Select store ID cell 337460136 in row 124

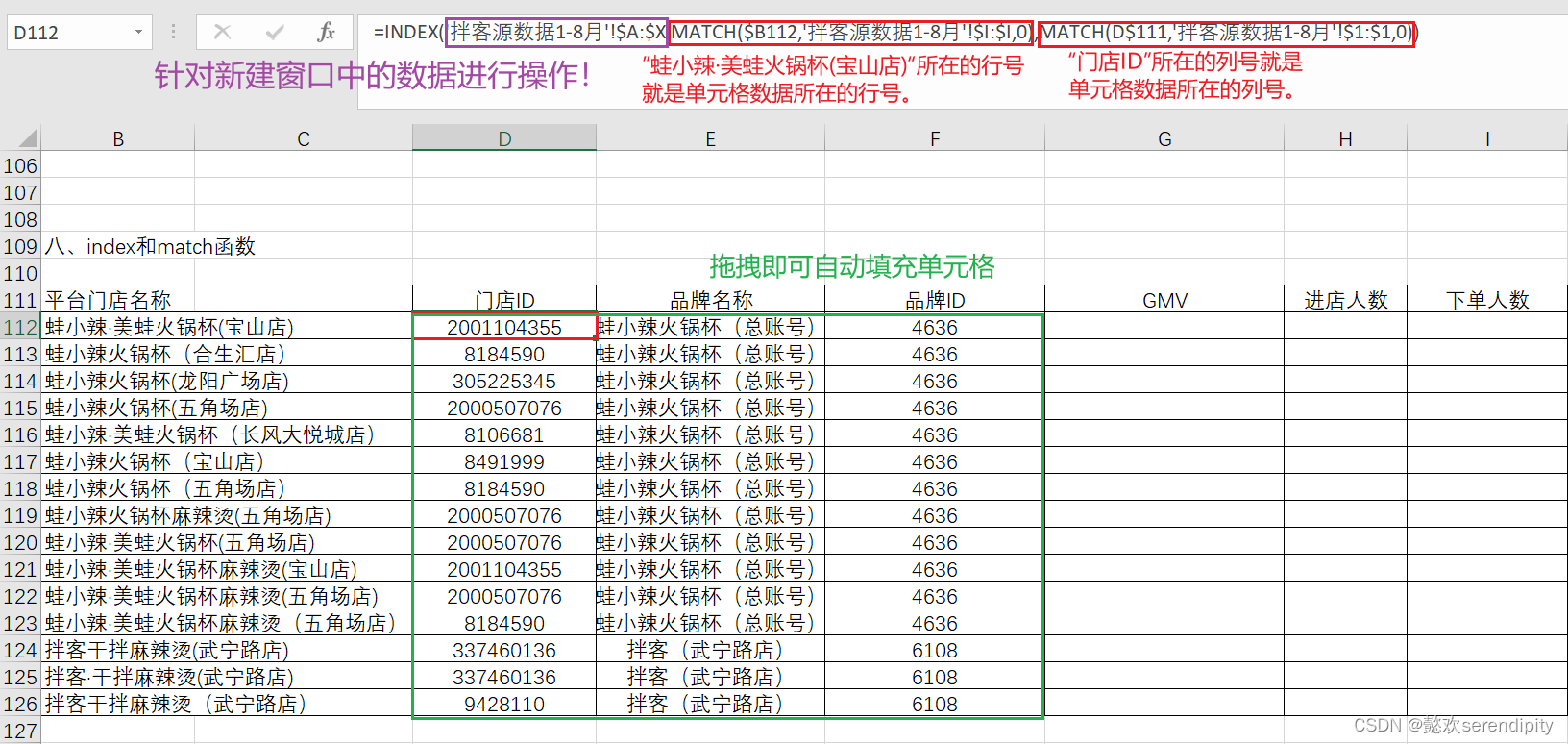click(x=504, y=650)
